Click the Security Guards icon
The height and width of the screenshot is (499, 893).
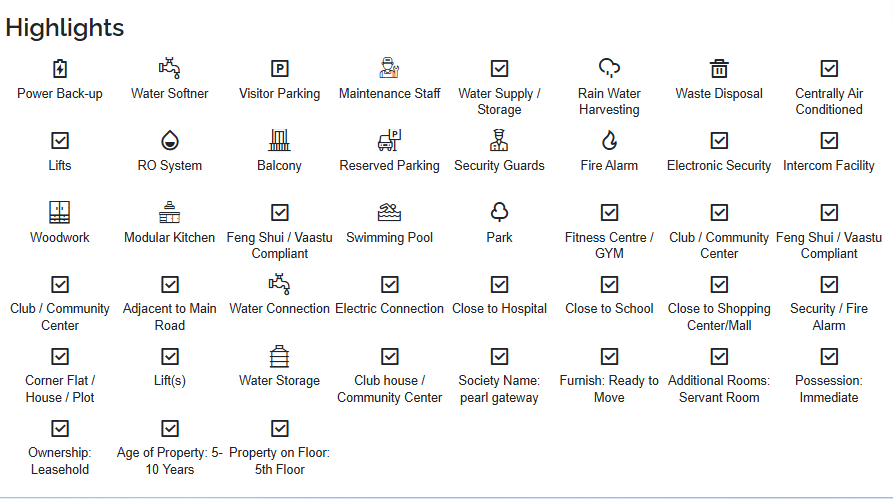[499, 140]
